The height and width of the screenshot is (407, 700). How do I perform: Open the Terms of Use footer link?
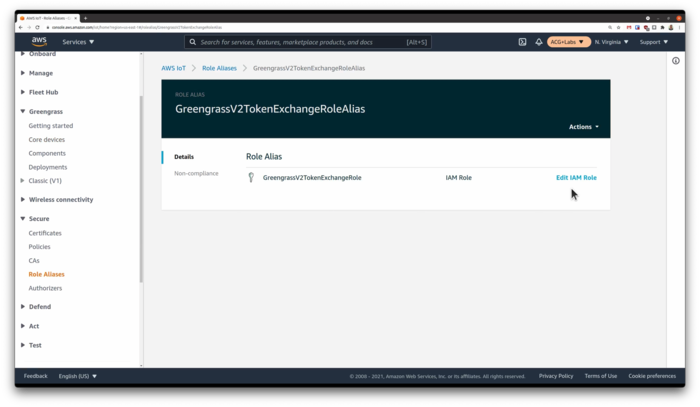(601, 376)
